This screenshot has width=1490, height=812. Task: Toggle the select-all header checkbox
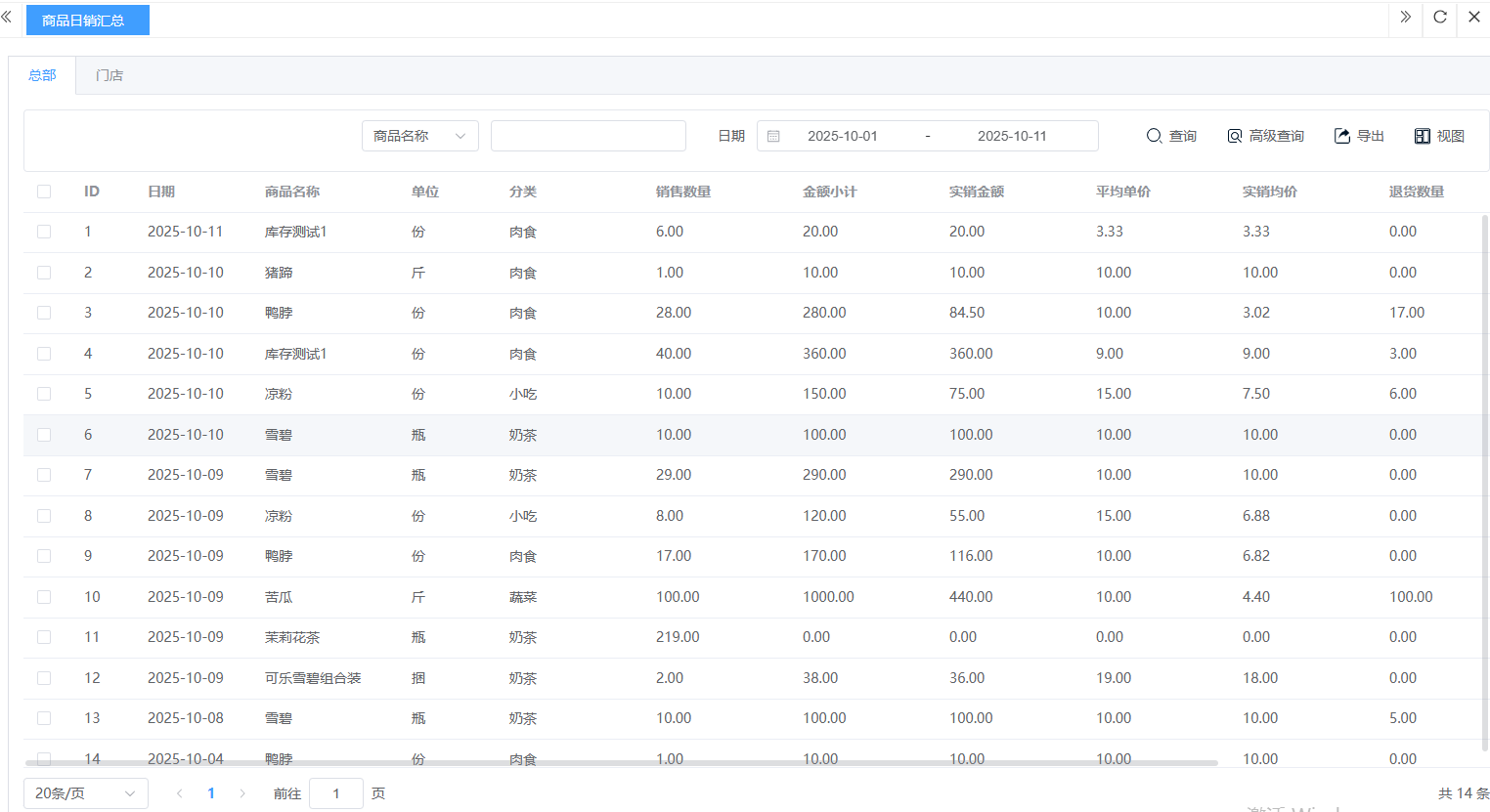pos(44,192)
